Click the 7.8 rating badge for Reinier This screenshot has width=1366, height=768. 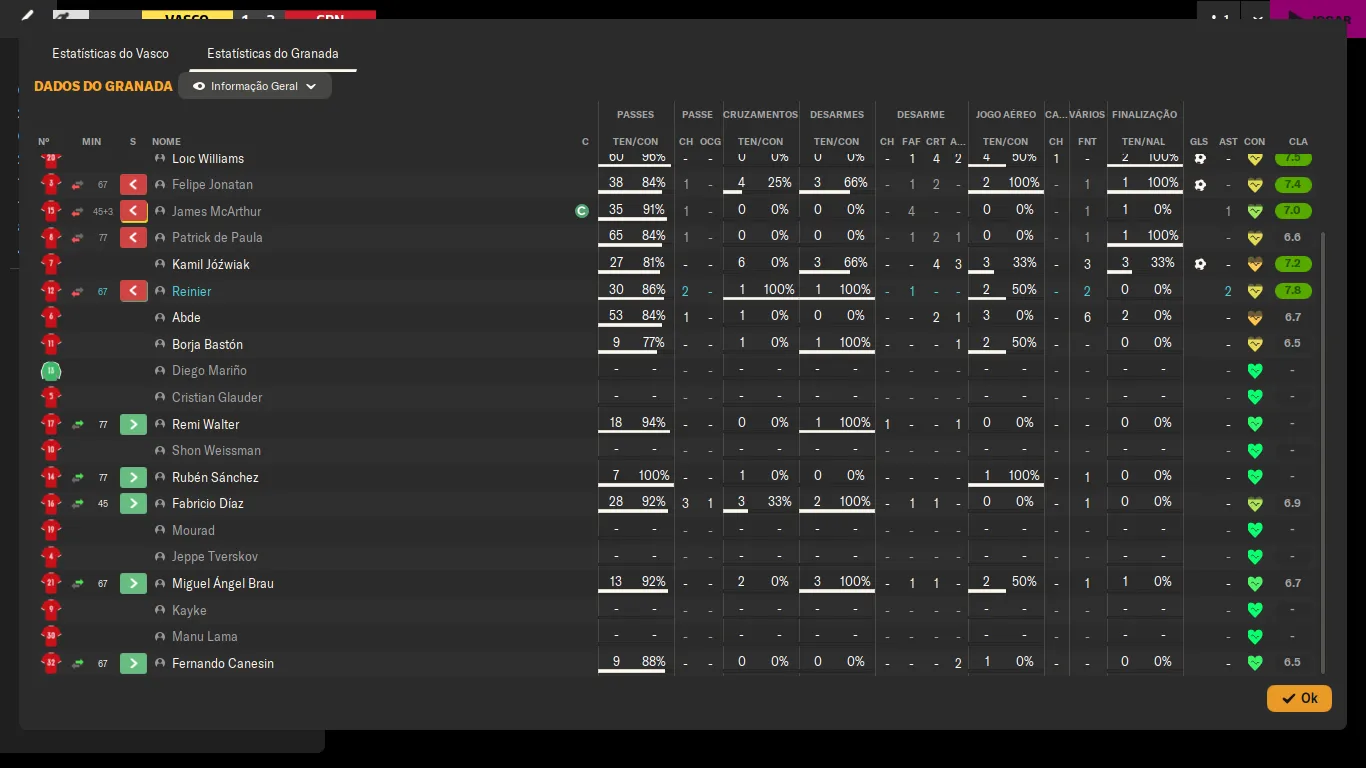[1293, 291]
